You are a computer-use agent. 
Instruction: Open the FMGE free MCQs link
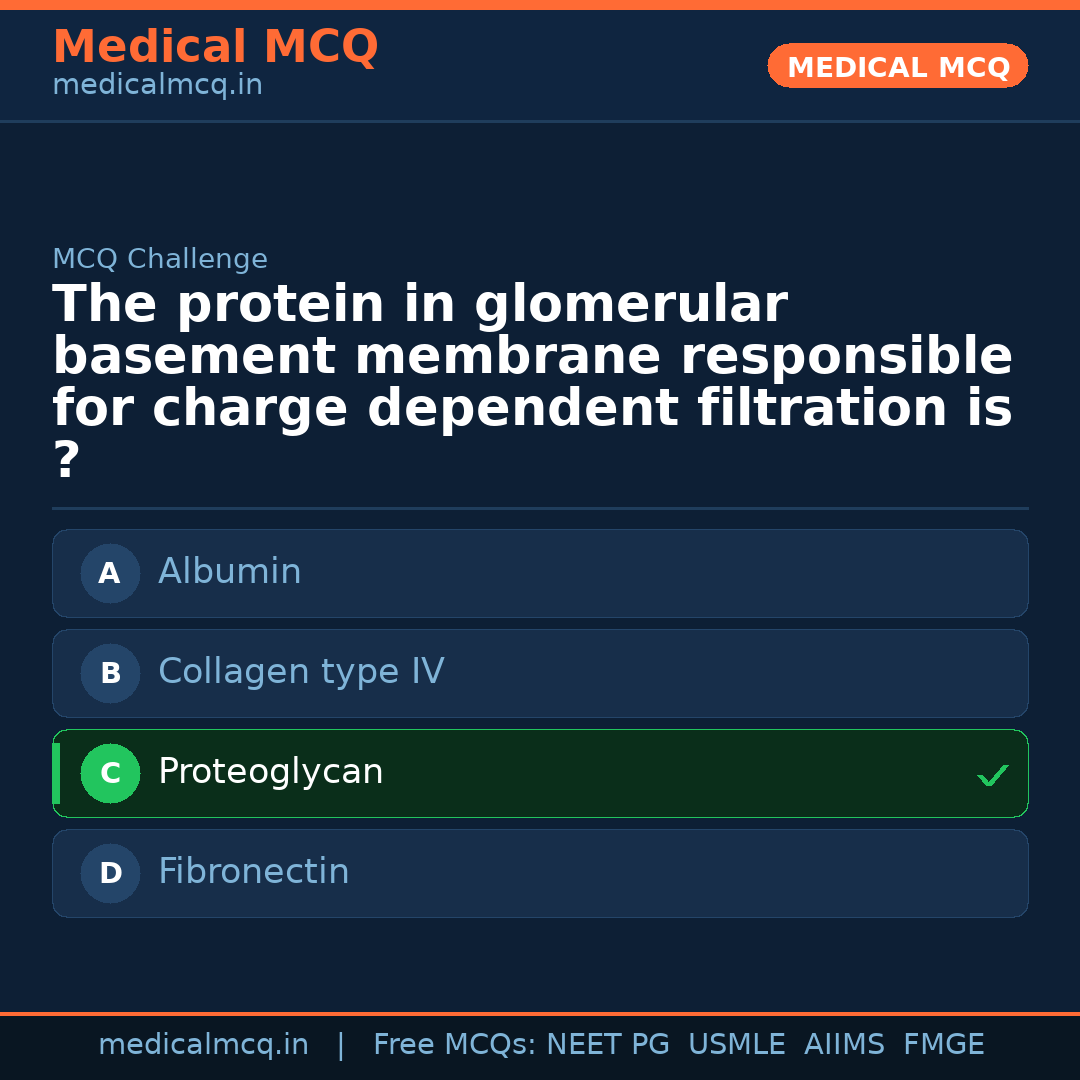click(x=943, y=1044)
